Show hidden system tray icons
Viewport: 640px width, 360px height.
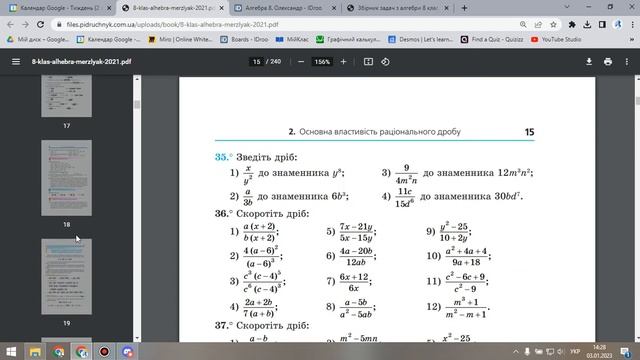pyautogui.click(x=516, y=351)
